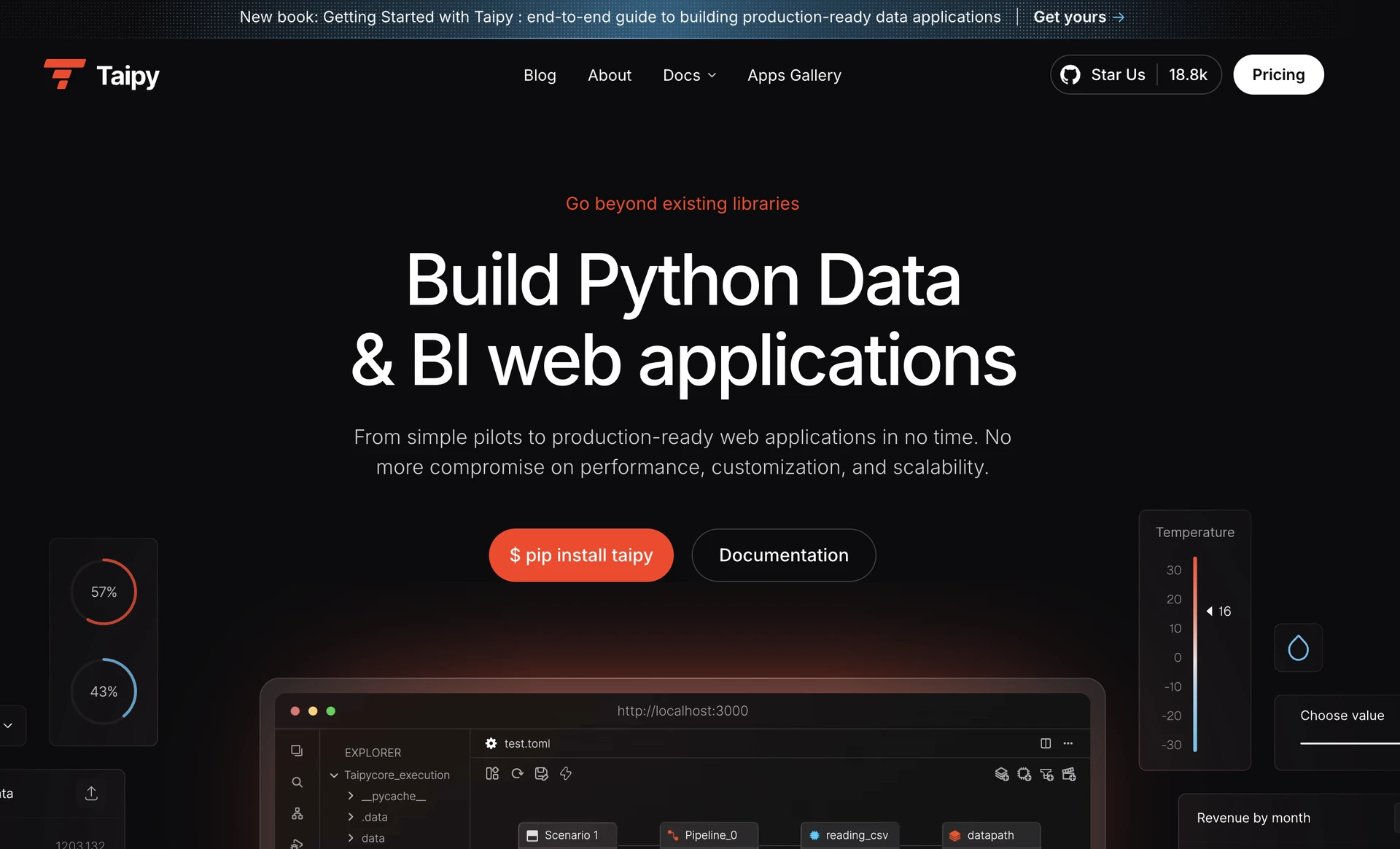Expand the __pycache__ folder
The width and height of the screenshot is (1400, 849).
click(x=351, y=796)
